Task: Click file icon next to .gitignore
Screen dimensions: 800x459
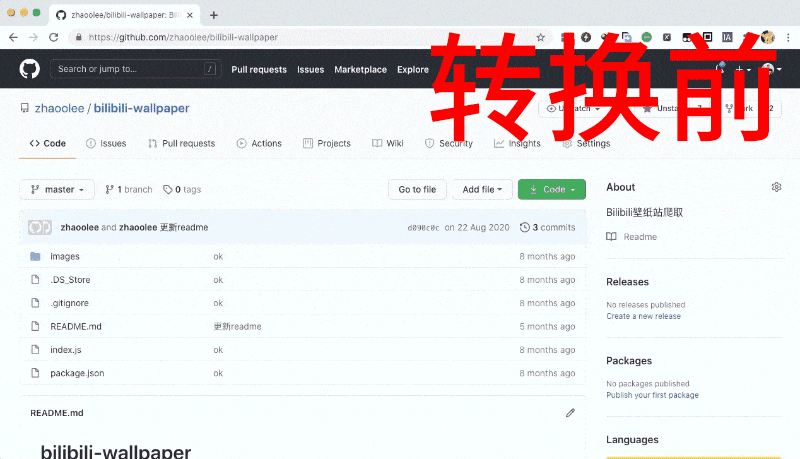Action: point(35,303)
